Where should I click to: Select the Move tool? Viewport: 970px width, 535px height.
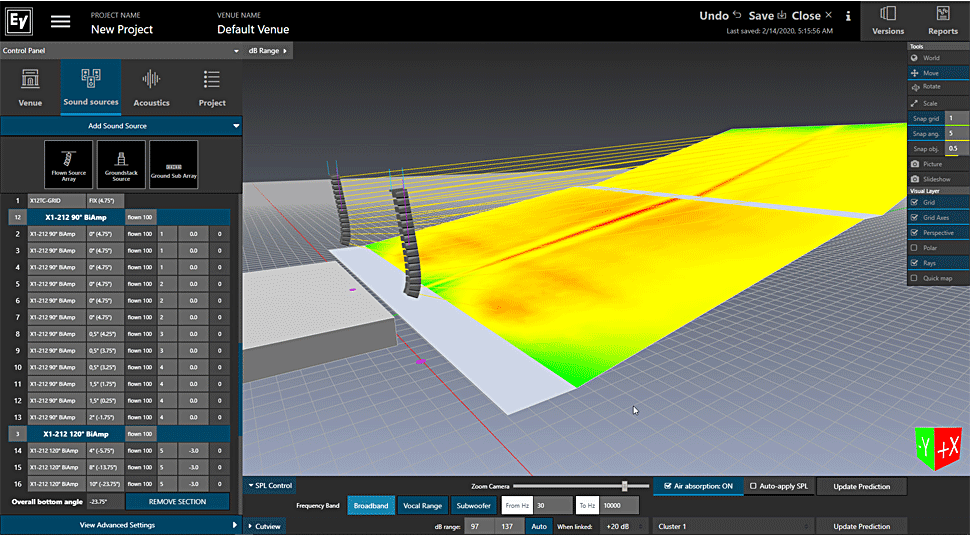pos(938,73)
